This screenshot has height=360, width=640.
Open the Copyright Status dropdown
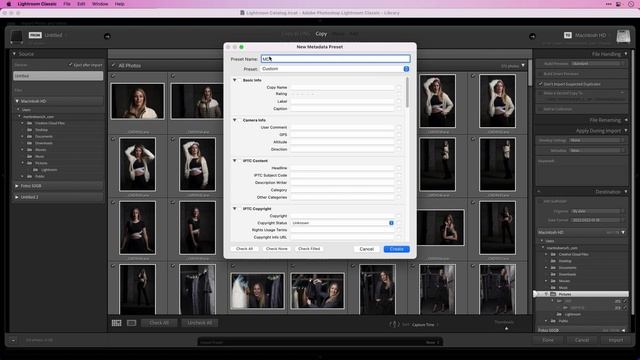(x=342, y=223)
